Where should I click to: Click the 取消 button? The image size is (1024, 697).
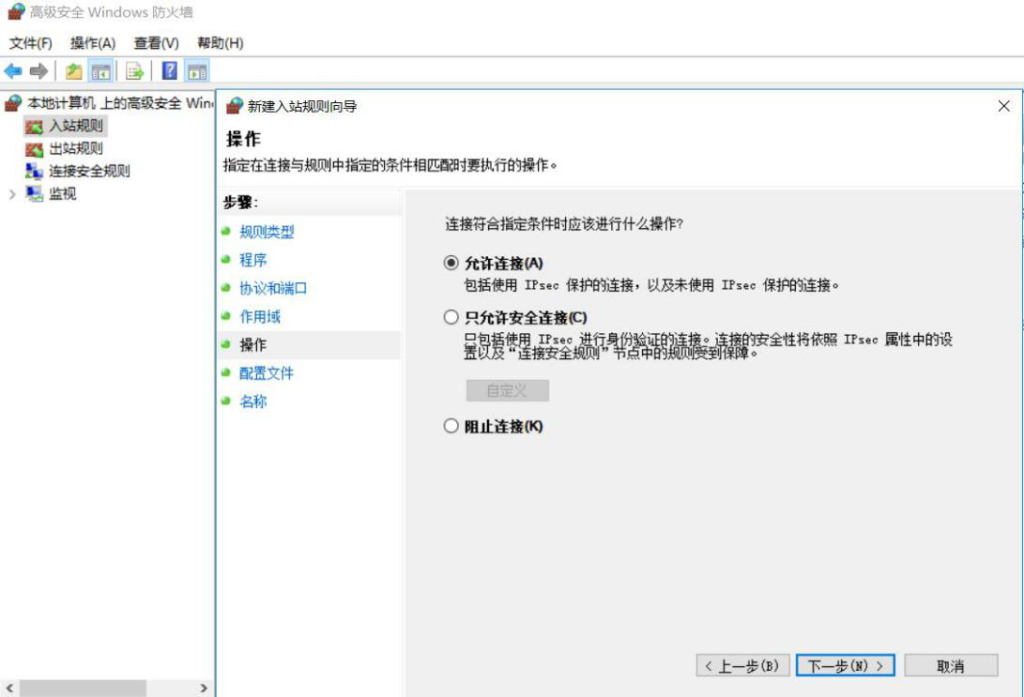(x=951, y=666)
